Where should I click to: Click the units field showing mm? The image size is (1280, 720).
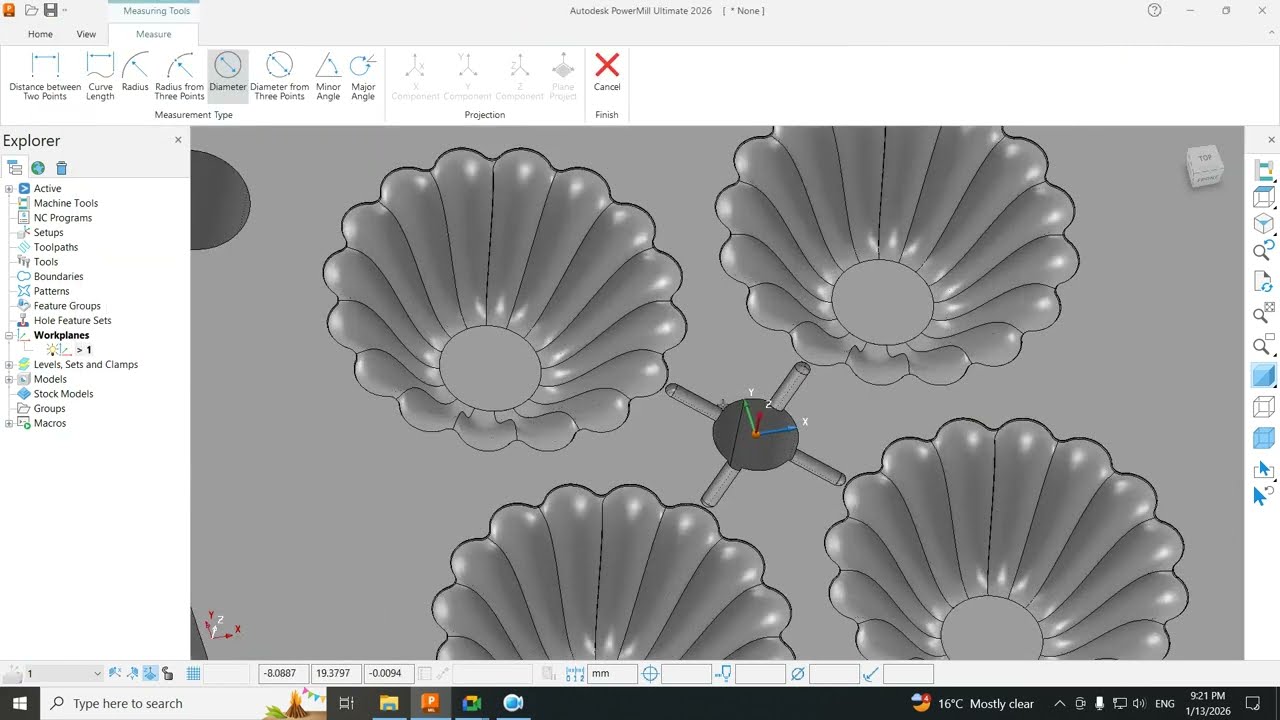coord(613,673)
